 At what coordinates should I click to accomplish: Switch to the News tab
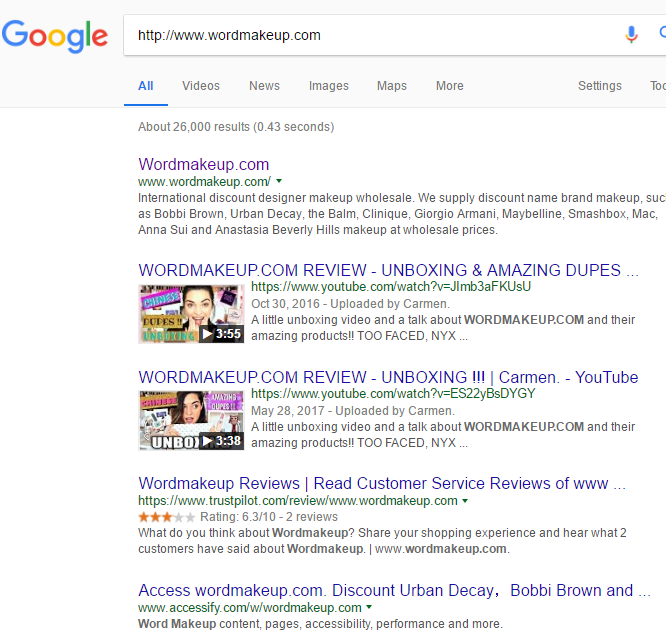pos(264,86)
